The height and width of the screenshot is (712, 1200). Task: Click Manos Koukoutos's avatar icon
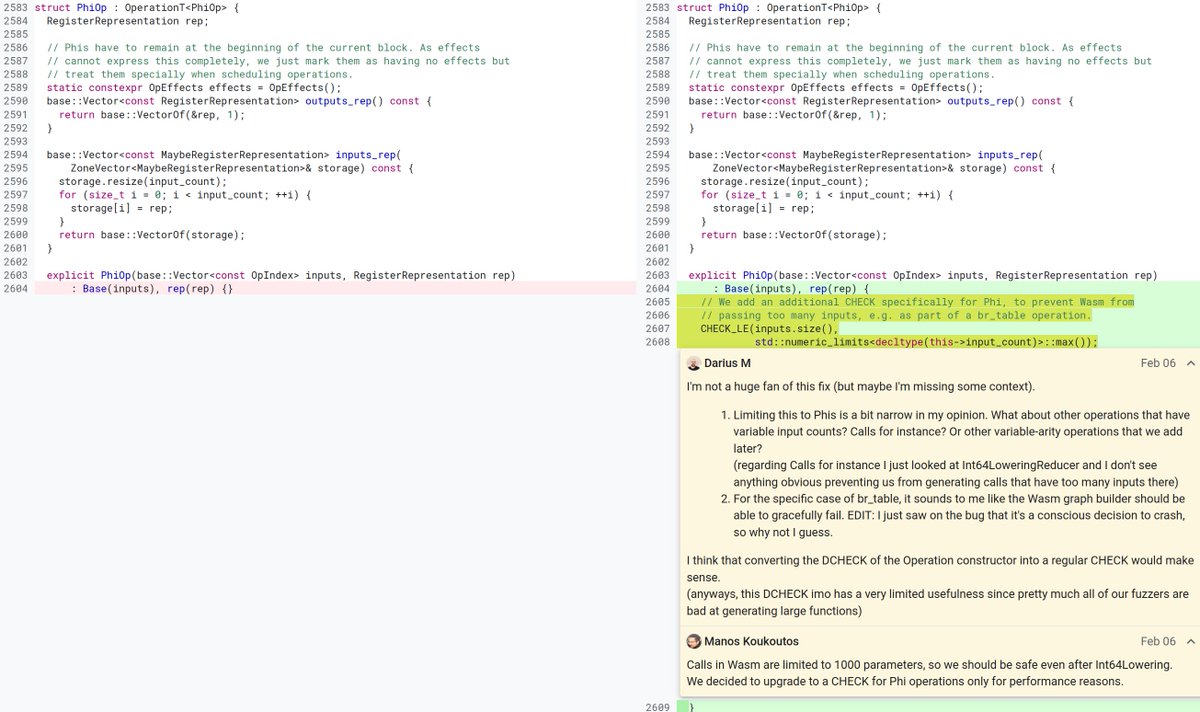[x=694, y=641]
